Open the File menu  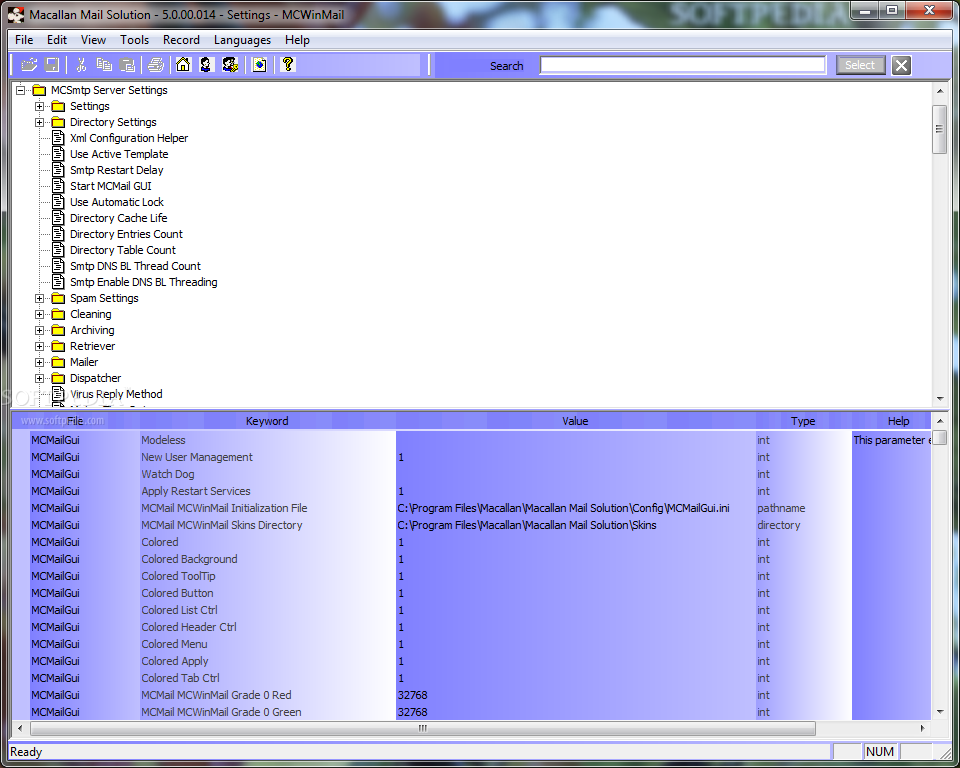click(24, 40)
